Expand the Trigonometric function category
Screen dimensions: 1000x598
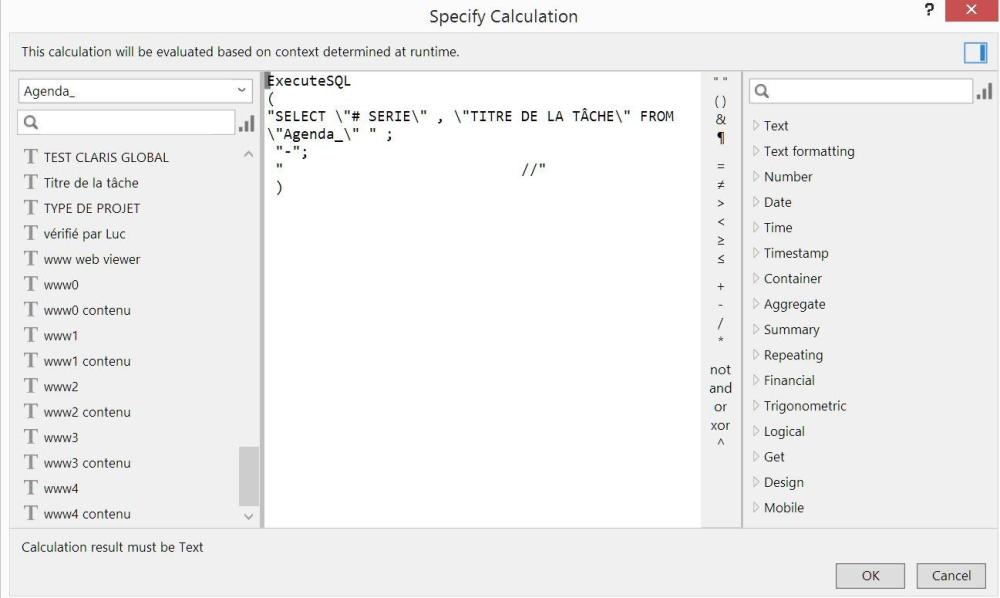point(804,406)
